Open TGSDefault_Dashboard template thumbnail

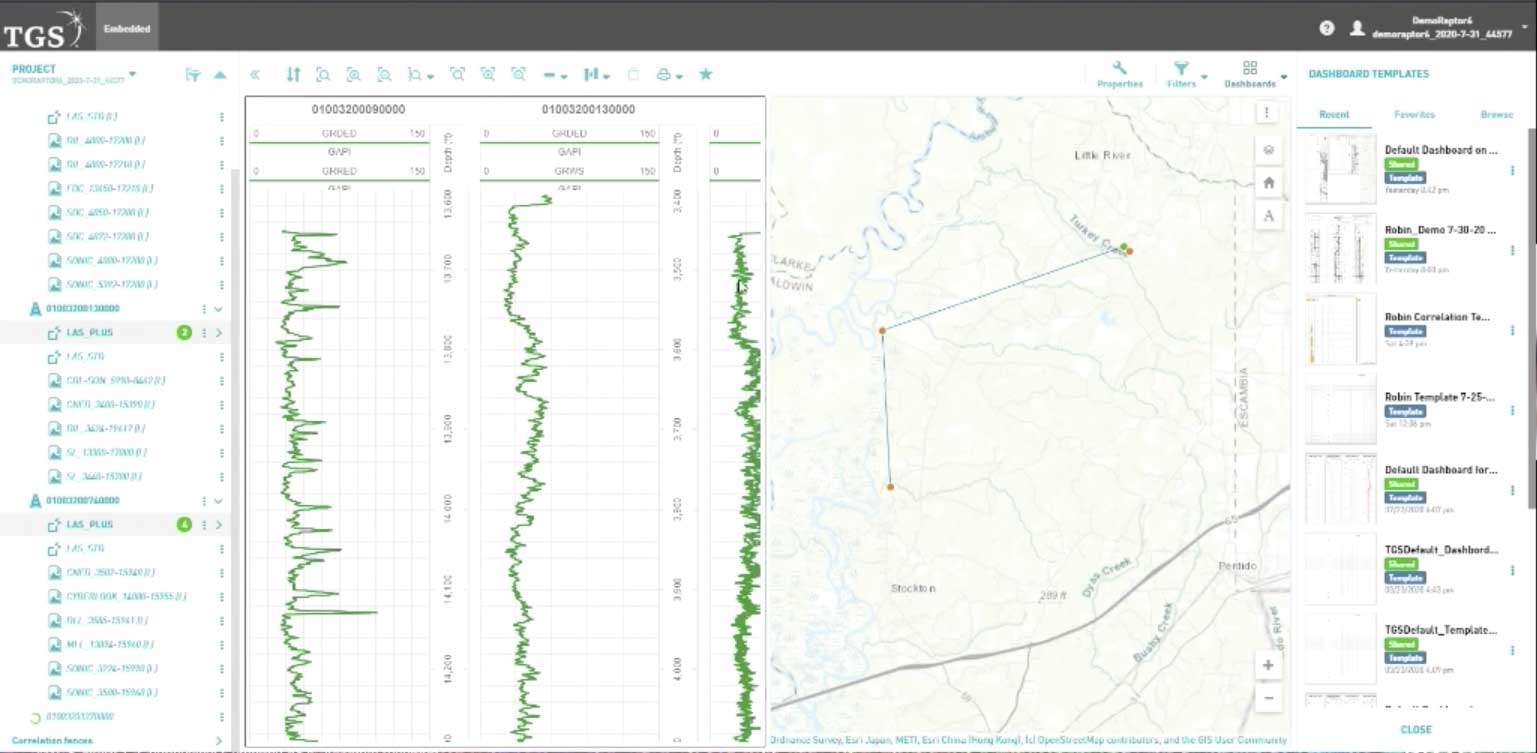(1340, 569)
